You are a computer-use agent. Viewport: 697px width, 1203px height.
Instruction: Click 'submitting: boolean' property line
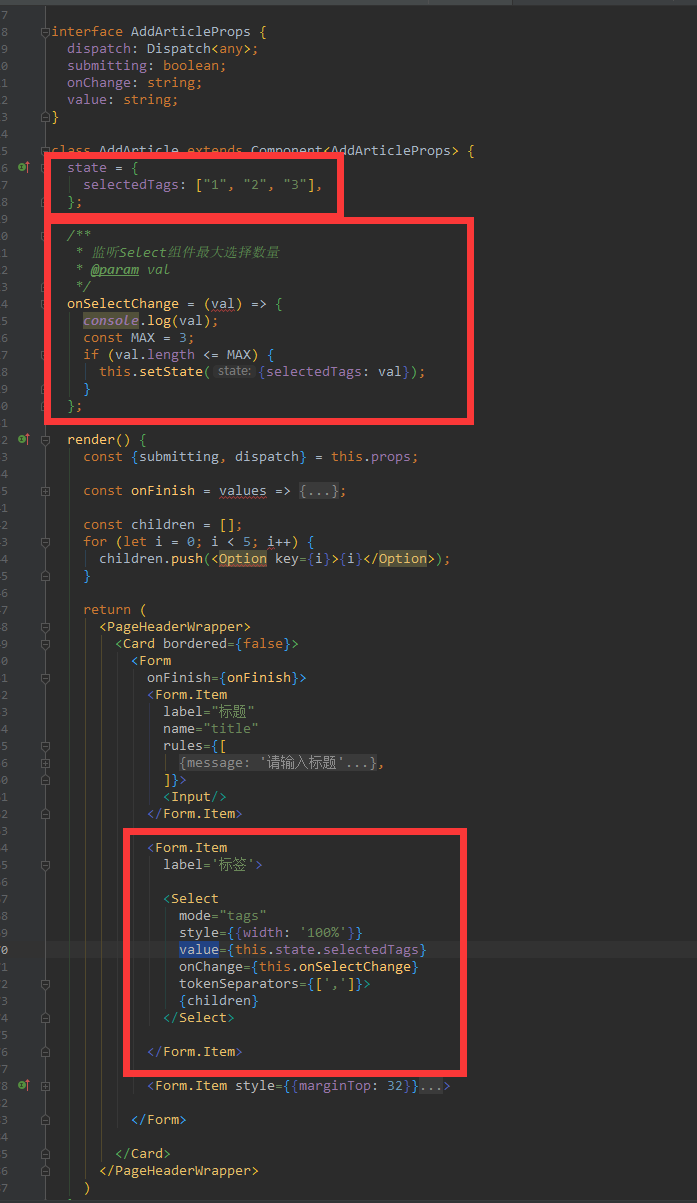(147, 65)
